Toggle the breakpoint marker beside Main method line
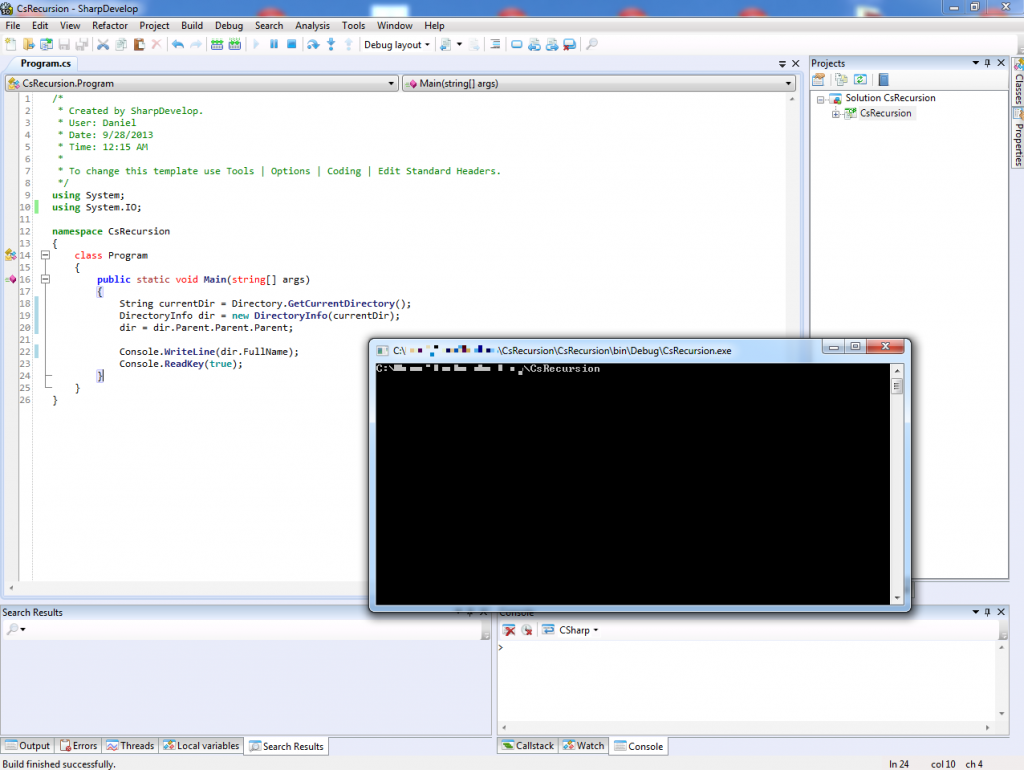This screenshot has width=1024, height=770. pos(12,280)
